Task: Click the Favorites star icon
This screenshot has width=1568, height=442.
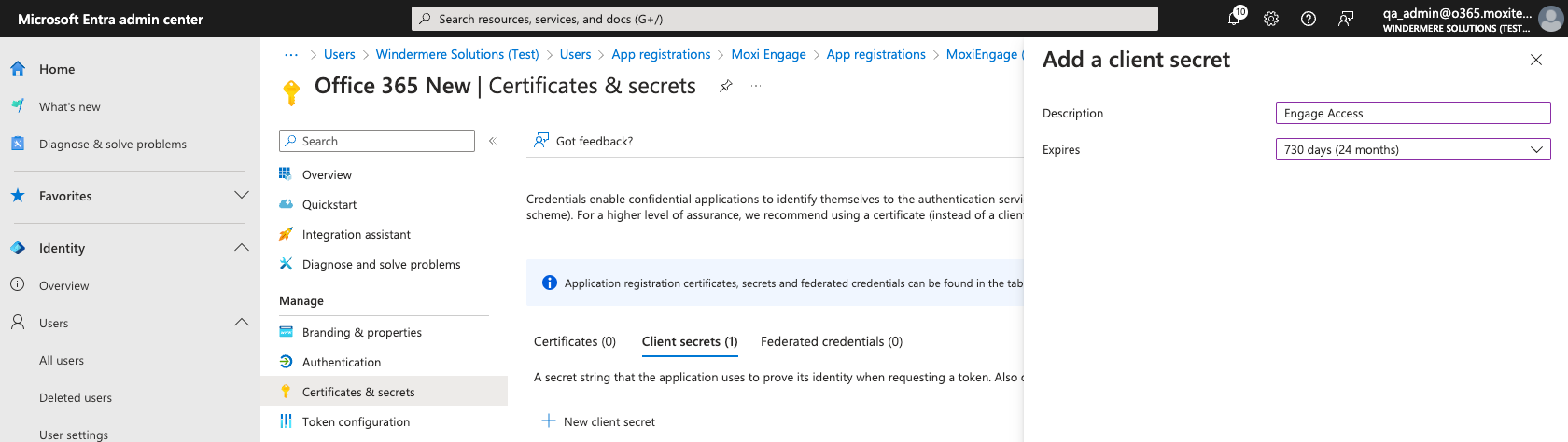Action: [x=18, y=196]
